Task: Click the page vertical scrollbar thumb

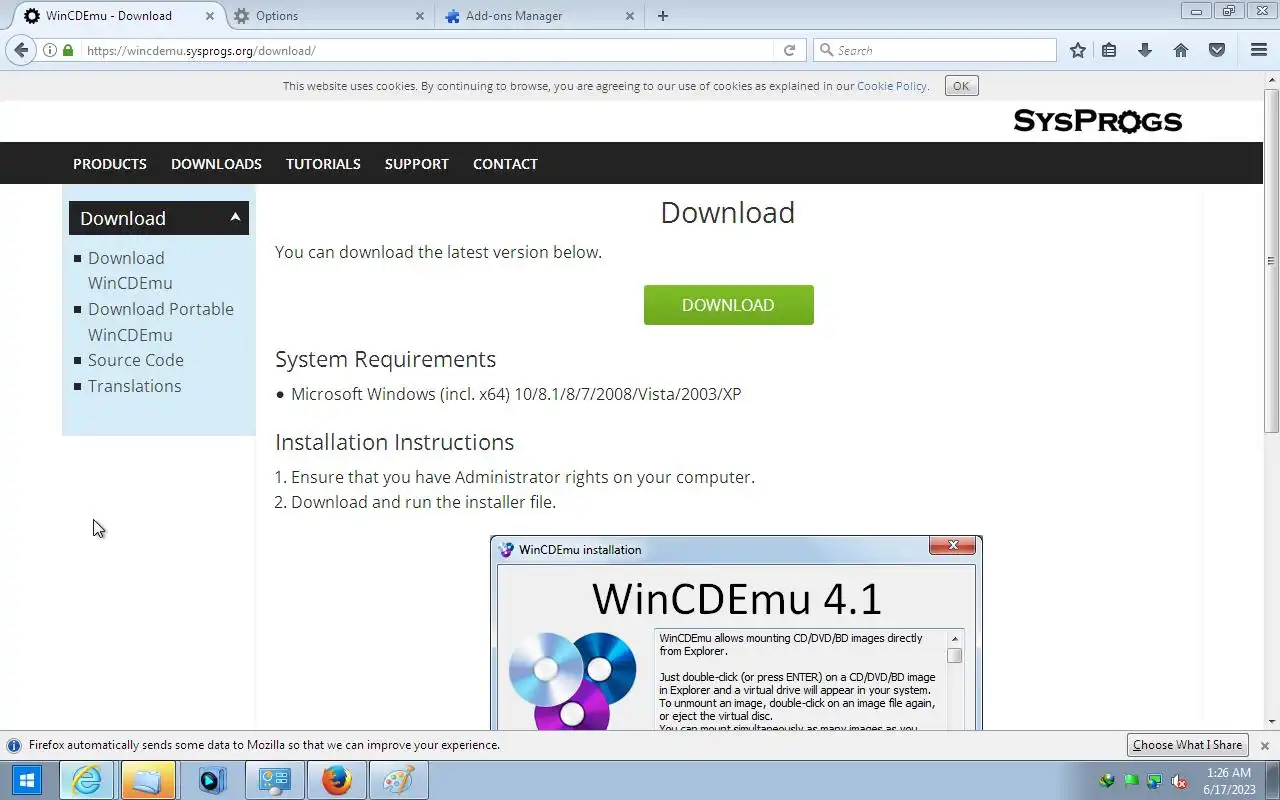Action: tap(1271, 261)
